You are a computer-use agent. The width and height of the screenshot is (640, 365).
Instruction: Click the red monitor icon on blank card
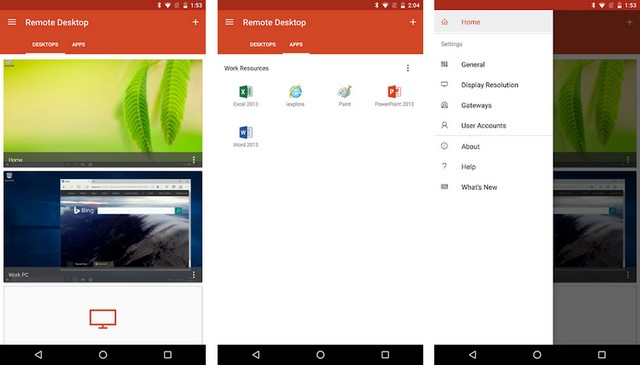(x=103, y=319)
